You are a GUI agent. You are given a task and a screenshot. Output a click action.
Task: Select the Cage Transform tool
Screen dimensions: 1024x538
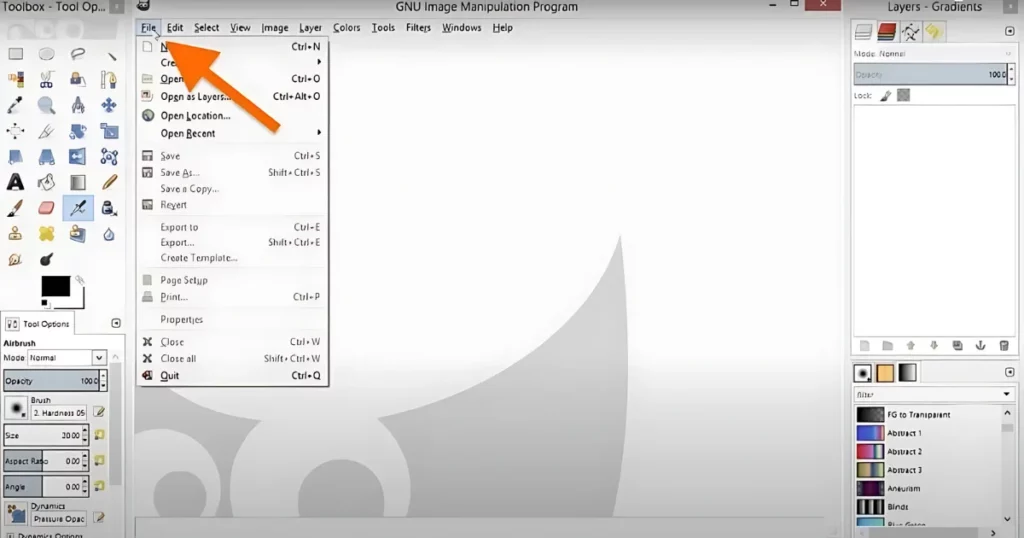click(109, 157)
